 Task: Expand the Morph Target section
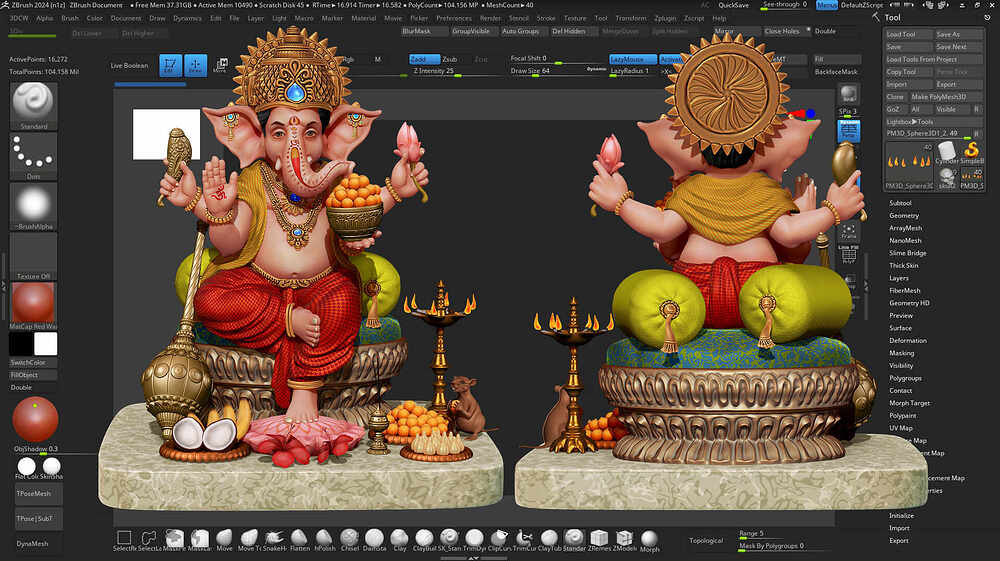pyautogui.click(x=909, y=403)
